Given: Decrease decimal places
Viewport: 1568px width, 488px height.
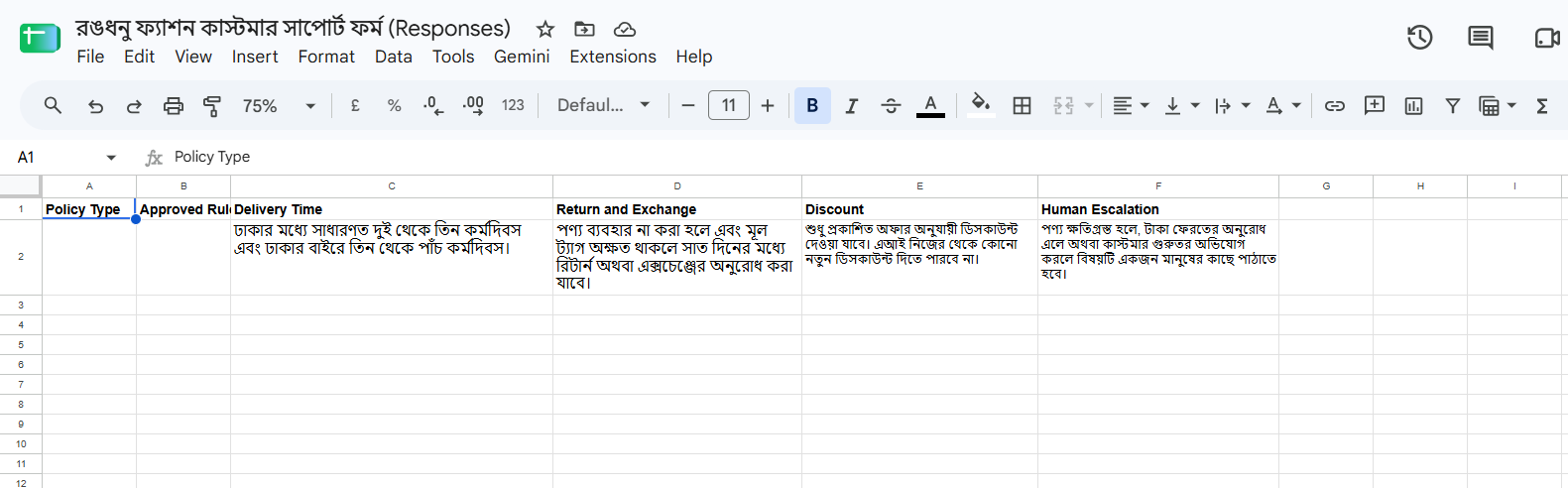Looking at the screenshot, I should tap(433, 105).
